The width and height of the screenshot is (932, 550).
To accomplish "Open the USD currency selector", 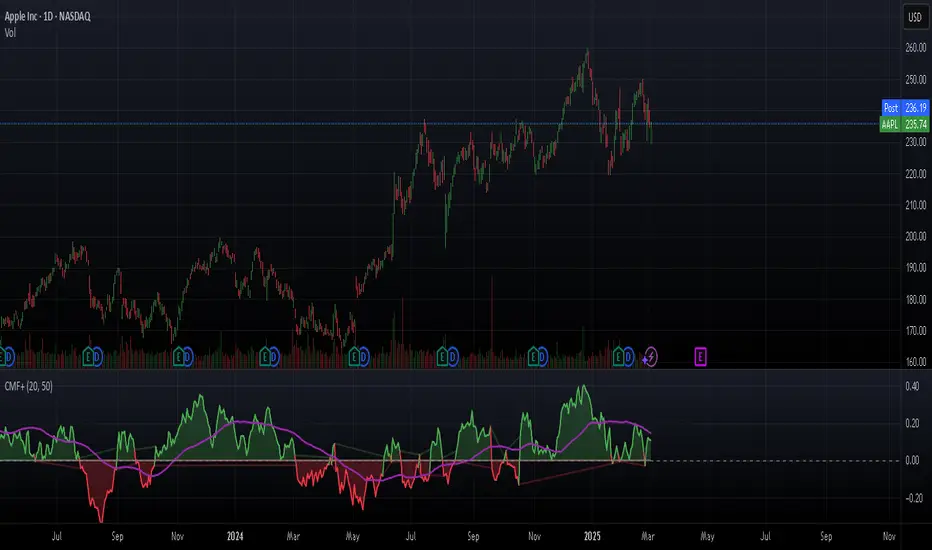I will point(914,17).
